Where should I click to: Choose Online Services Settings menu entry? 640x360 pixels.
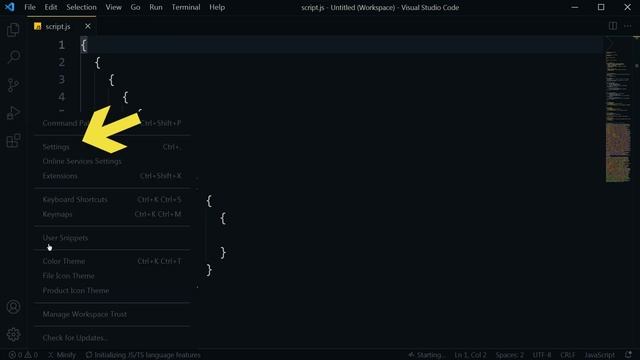click(112, 162)
